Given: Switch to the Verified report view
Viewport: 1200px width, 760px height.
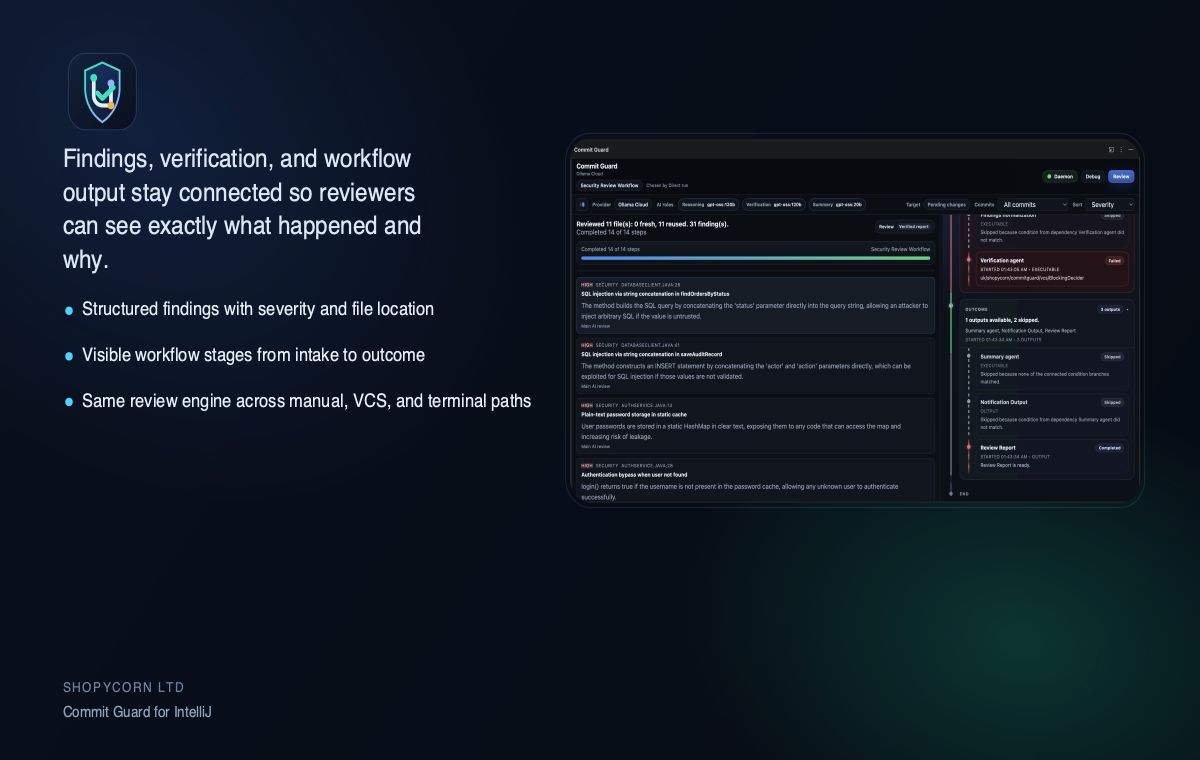Looking at the screenshot, I should tap(914, 226).
